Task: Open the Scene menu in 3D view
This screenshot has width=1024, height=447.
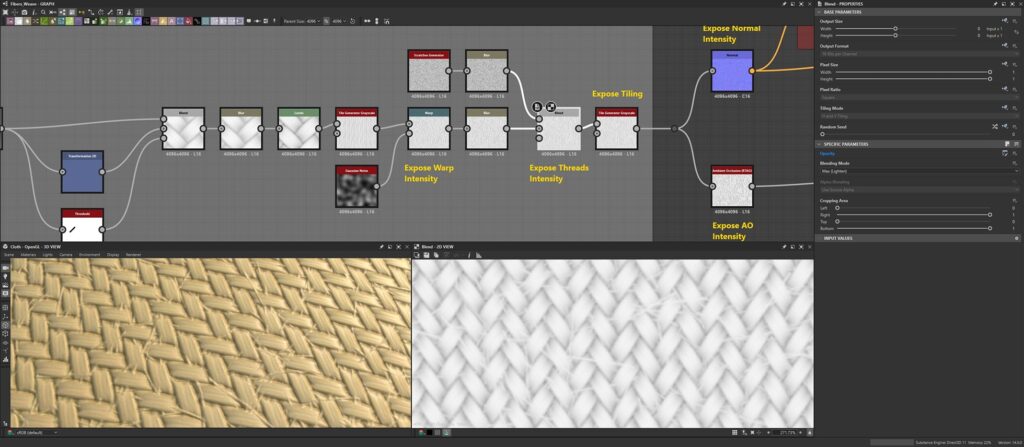Action: pyautogui.click(x=9, y=254)
